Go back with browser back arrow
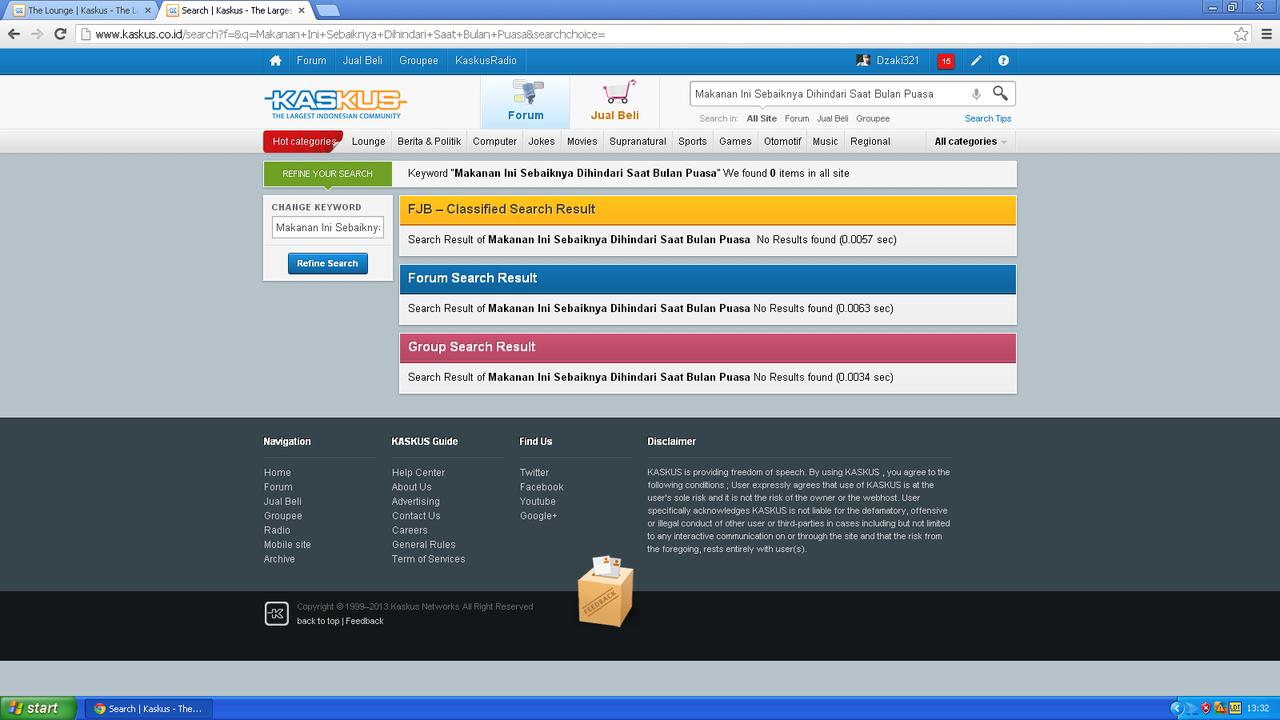Screen dimensions: 1280x720 click(x=14, y=34)
